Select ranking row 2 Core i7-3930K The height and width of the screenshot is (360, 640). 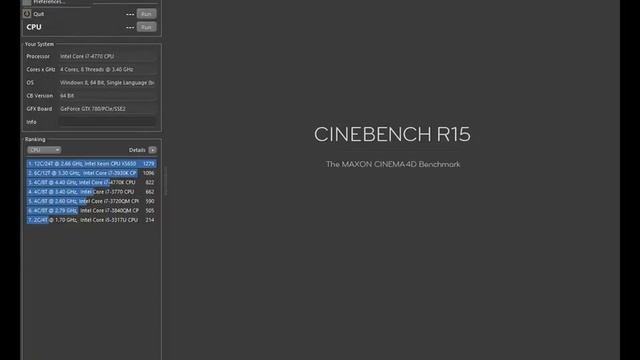[91, 173]
